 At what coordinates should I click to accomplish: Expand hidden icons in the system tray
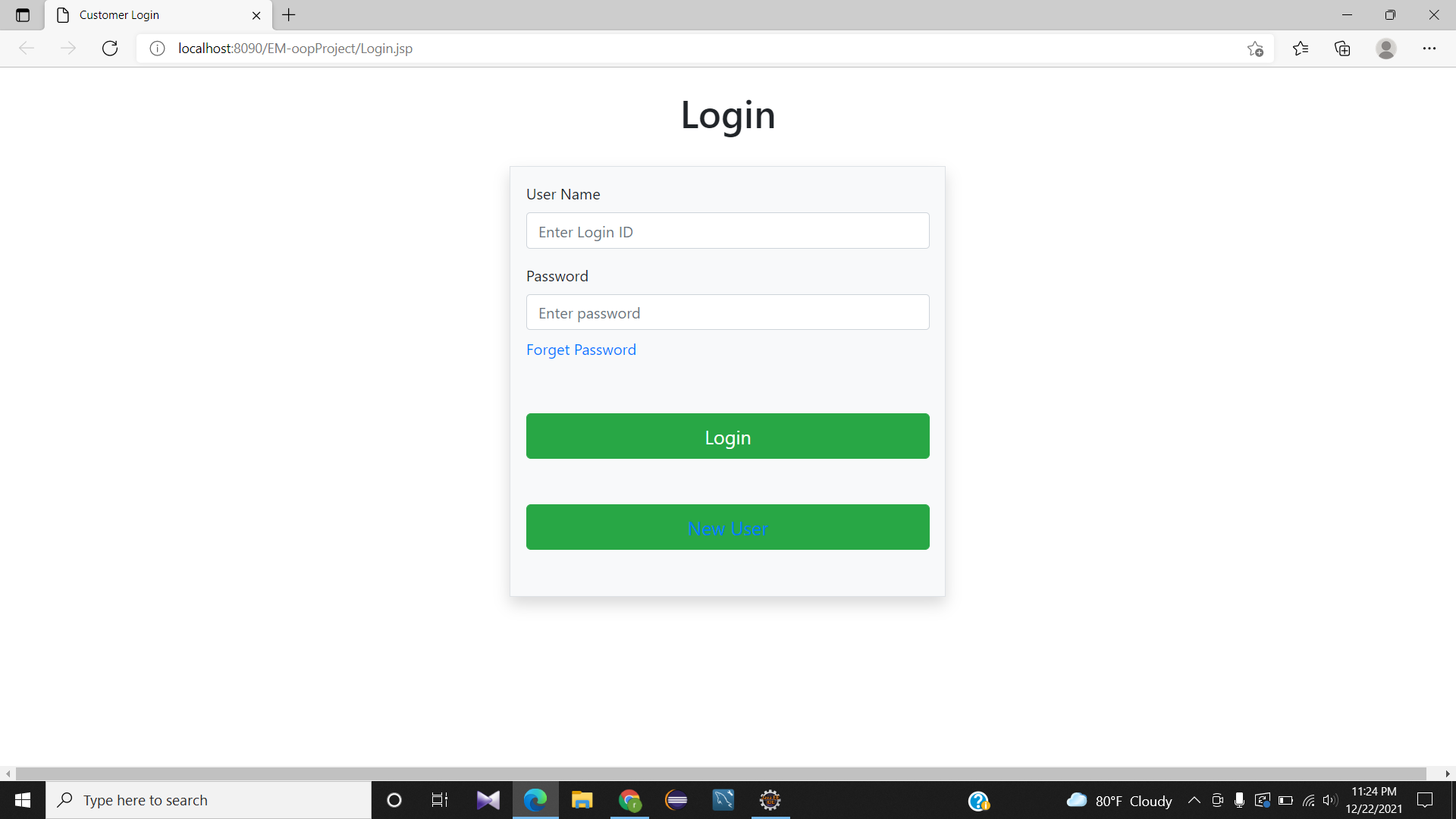point(1194,799)
